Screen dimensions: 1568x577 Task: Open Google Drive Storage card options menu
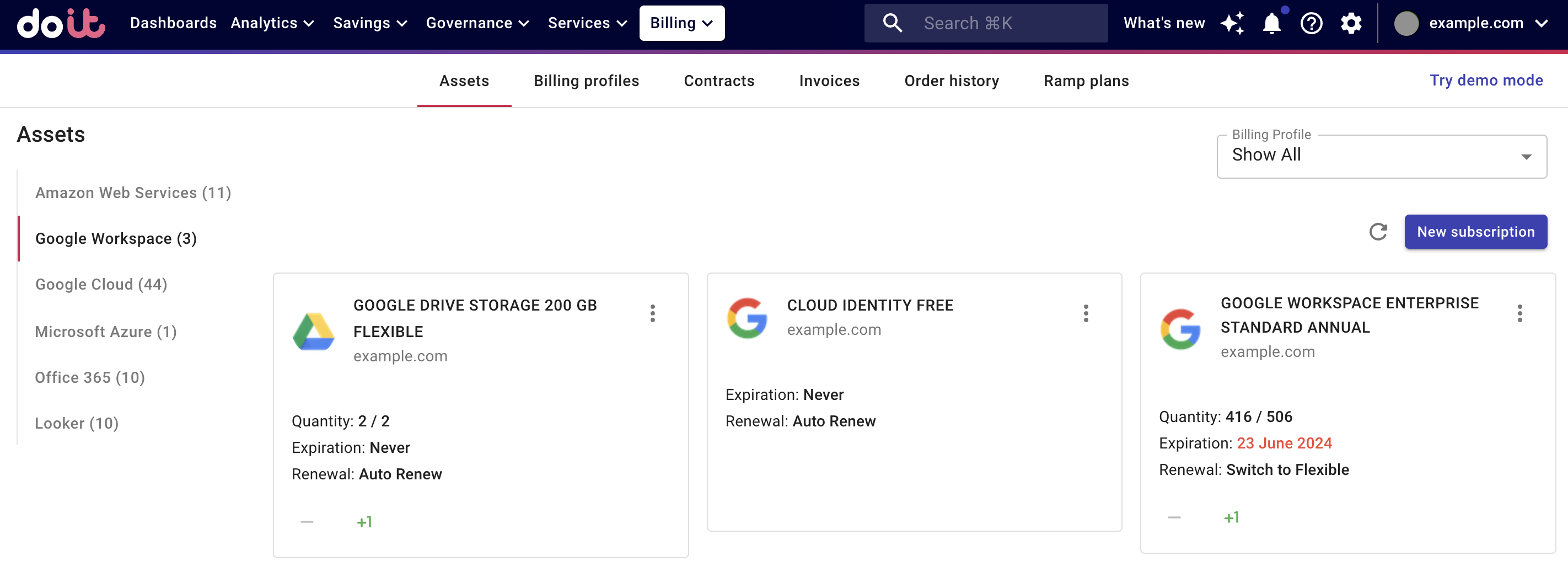point(652,313)
